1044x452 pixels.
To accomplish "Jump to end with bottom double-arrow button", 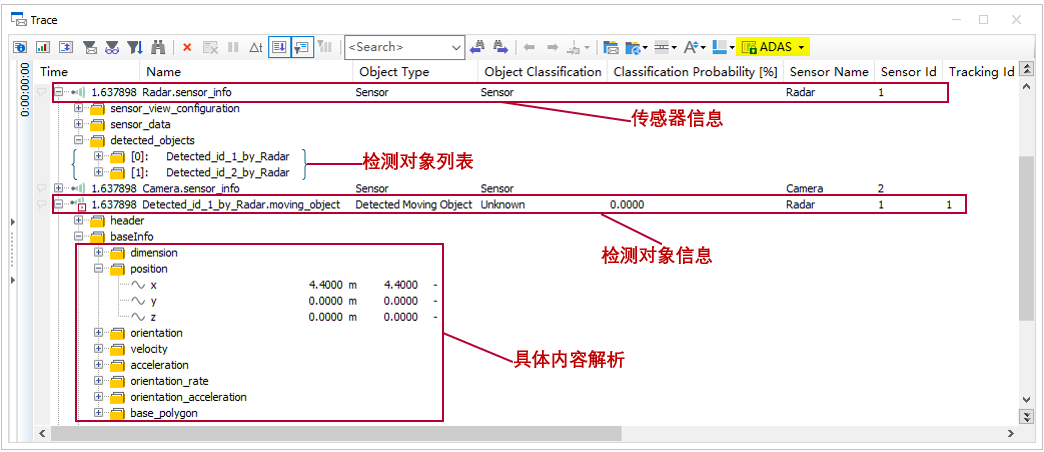I will 1027,416.
